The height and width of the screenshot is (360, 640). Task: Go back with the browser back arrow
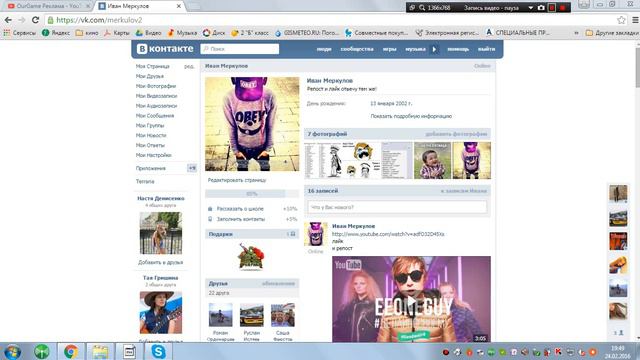[x=8, y=20]
